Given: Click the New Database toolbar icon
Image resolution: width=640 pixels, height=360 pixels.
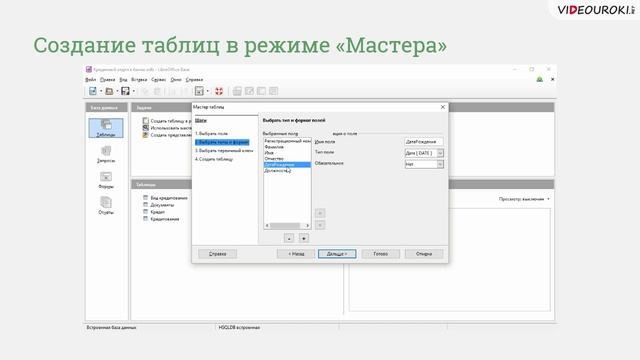Looking at the screenshot, I should click(93, 91).
